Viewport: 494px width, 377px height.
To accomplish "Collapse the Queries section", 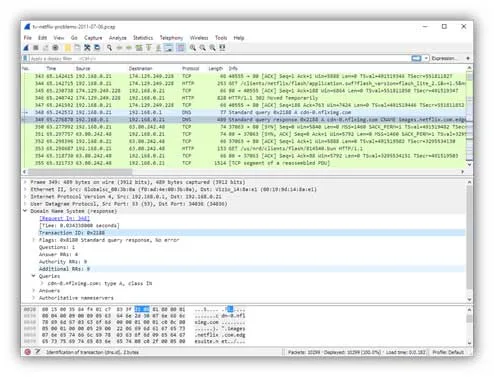I will [x=34, y=276].
